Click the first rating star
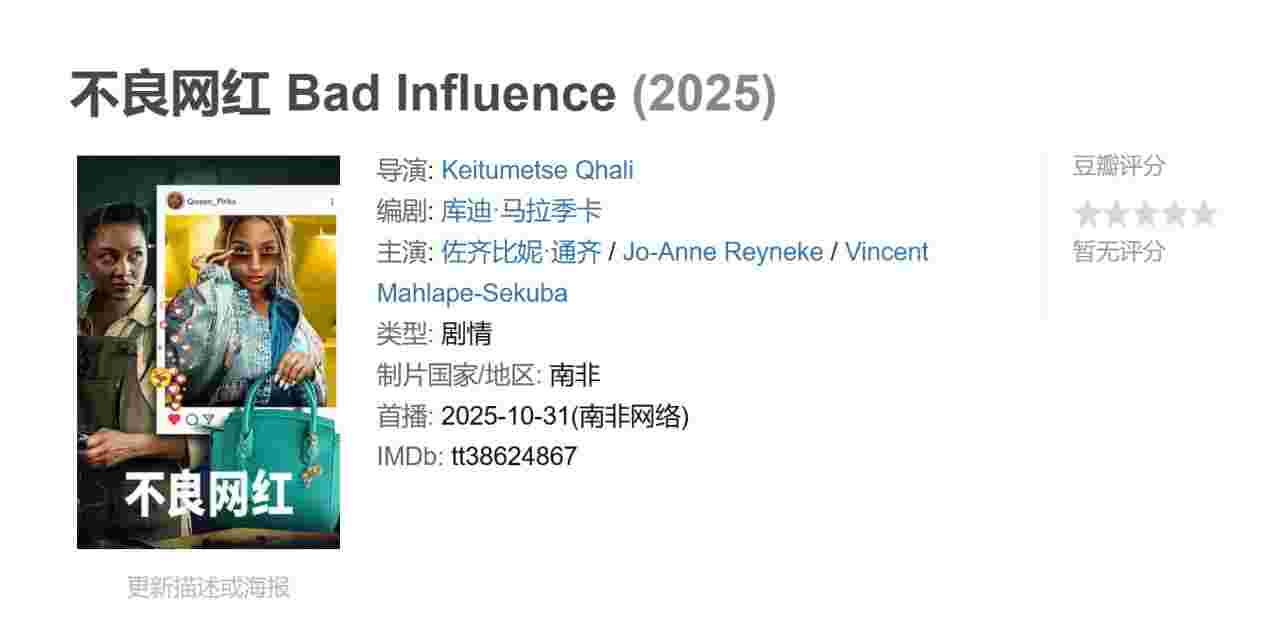Viewport: 1280px width, 644px height. point(1086,214)
